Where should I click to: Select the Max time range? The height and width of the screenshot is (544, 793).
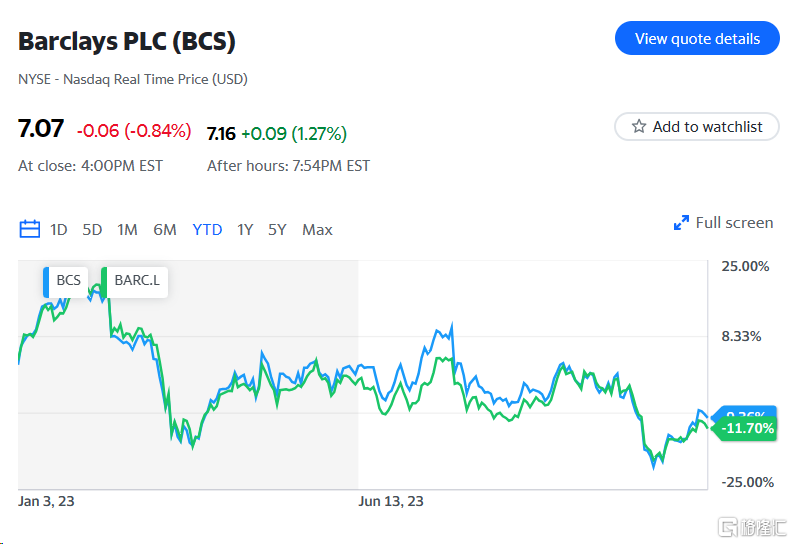[317, 230]
